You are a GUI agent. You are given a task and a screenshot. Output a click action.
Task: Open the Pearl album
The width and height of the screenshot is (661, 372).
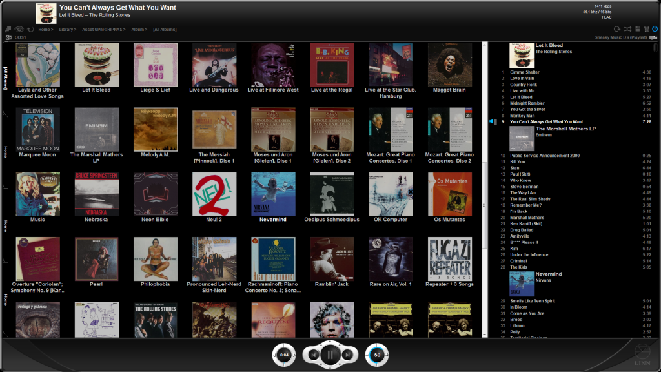(x=97, y=259)
